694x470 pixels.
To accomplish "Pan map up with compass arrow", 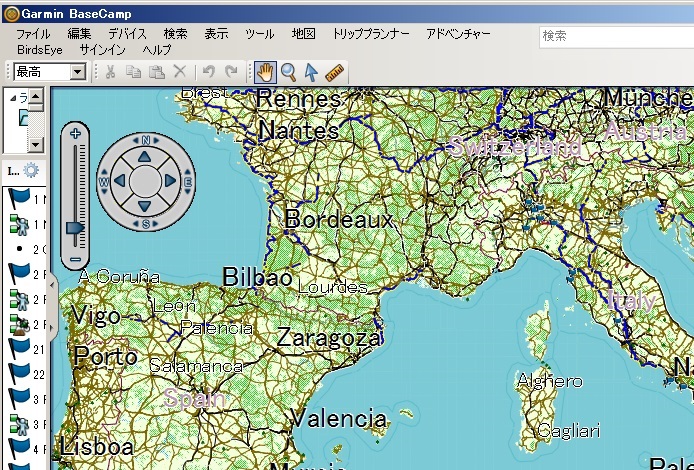I will tap(145, 156).
